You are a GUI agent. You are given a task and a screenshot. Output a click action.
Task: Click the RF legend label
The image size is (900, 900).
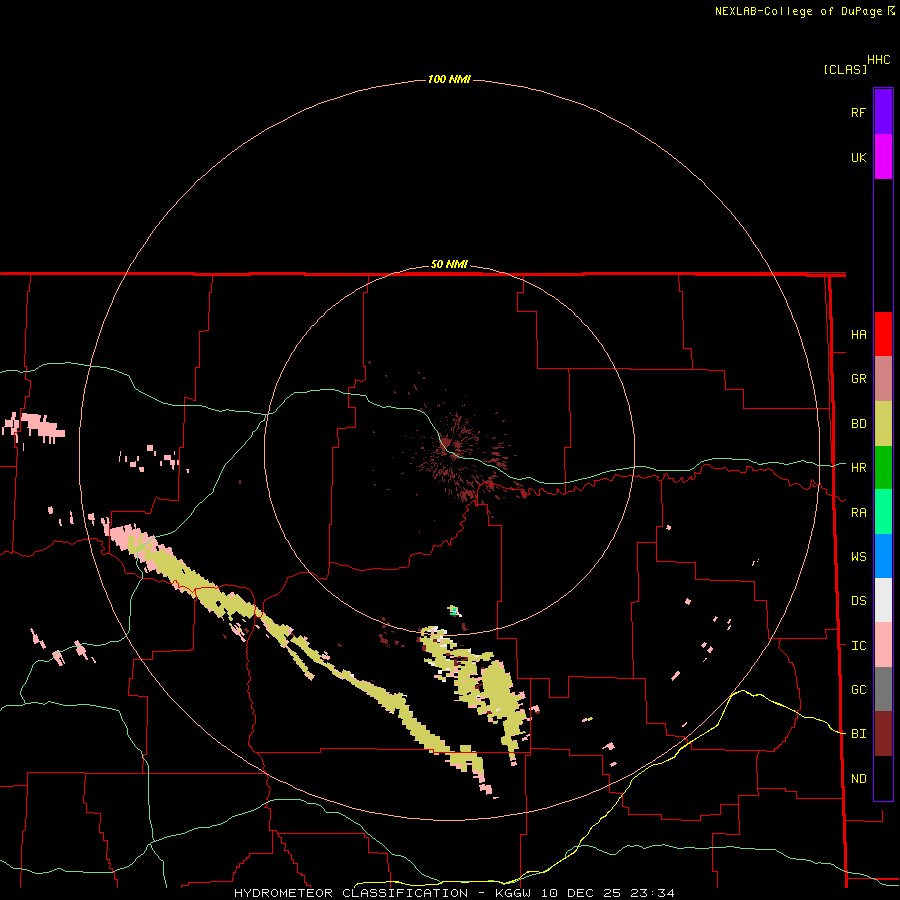[x=858, y=112]
